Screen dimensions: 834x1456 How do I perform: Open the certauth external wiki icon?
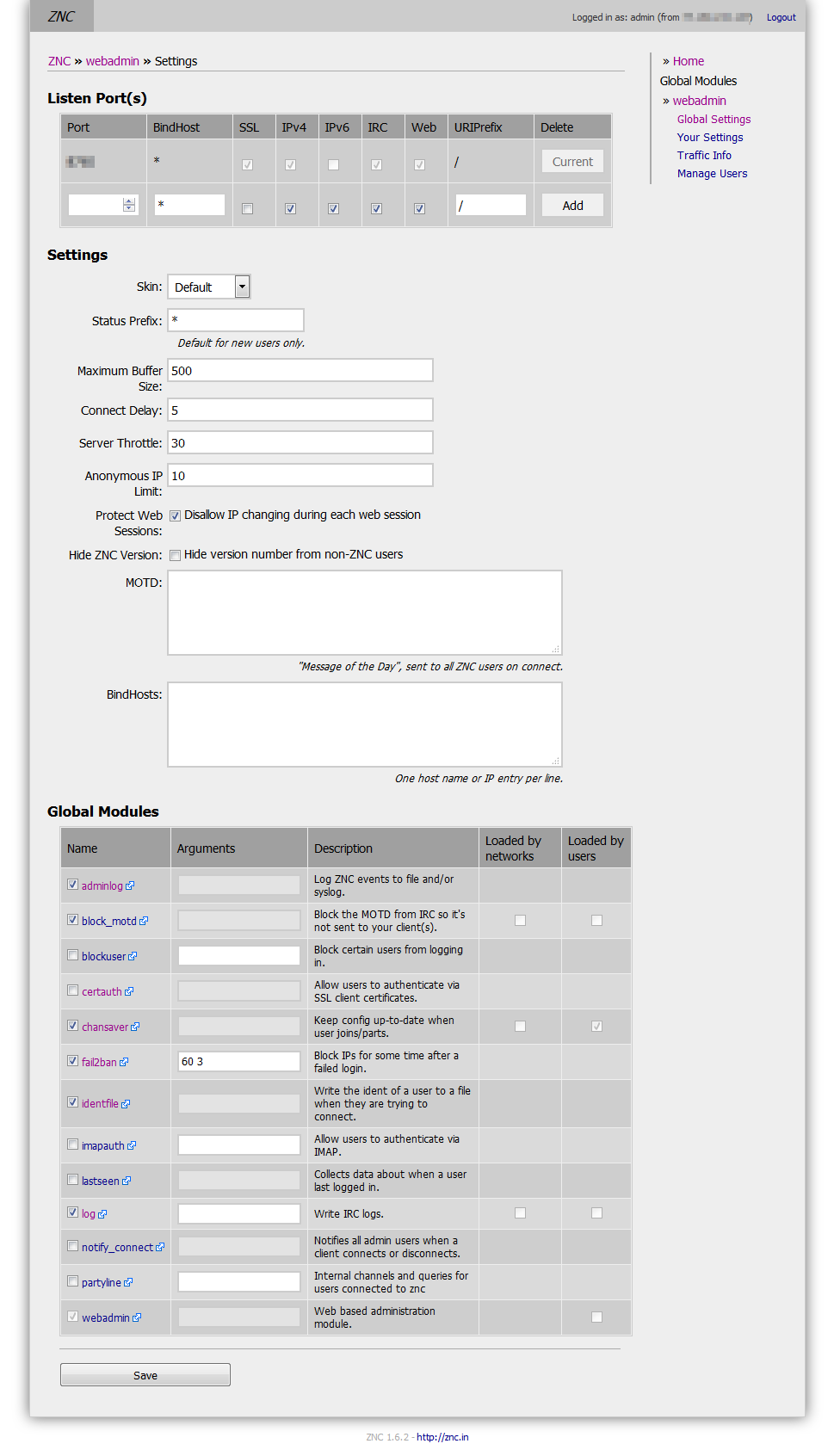tap(129, 991)
